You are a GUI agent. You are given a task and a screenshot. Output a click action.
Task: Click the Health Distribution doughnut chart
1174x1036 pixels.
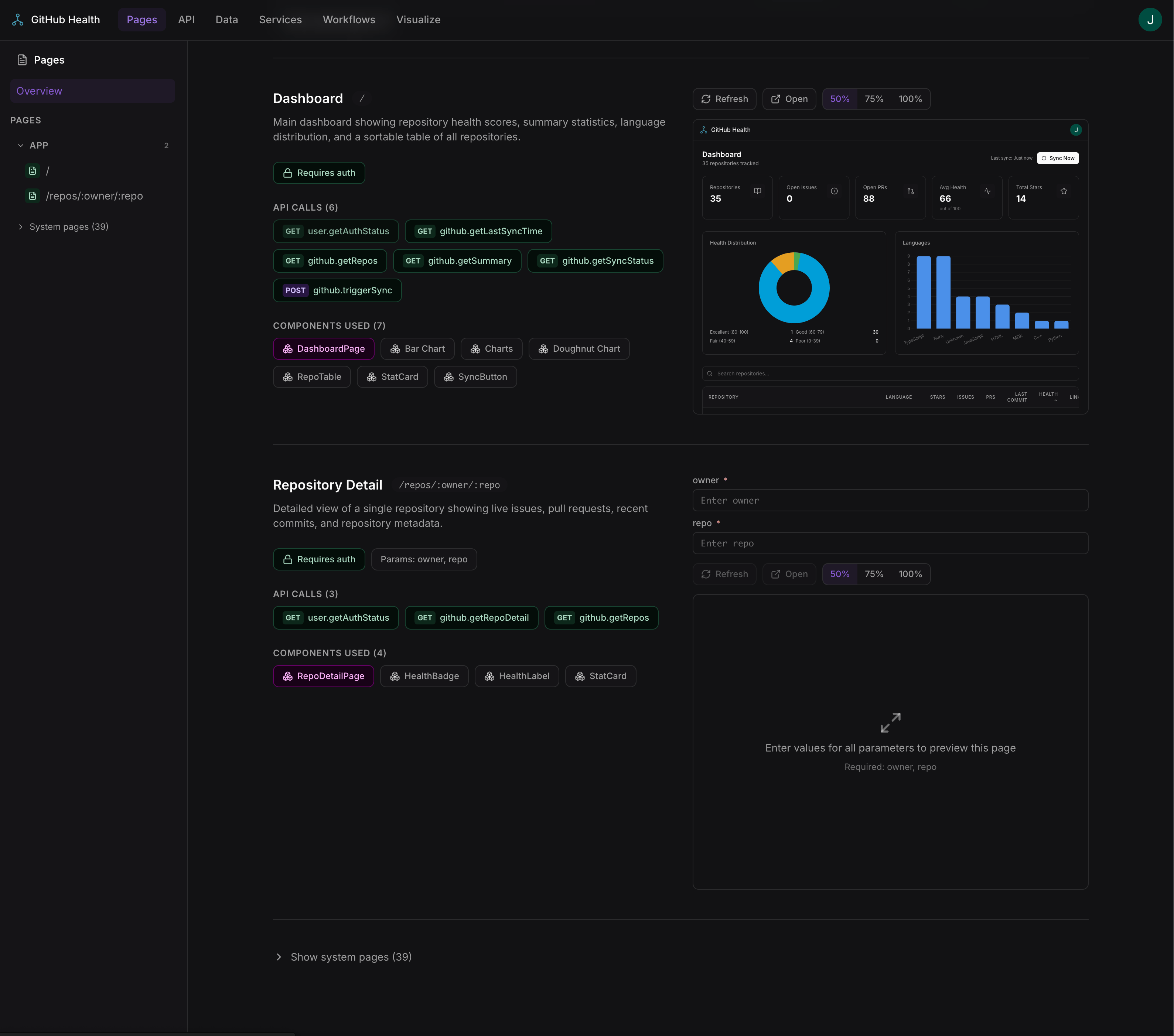[794, 288]
